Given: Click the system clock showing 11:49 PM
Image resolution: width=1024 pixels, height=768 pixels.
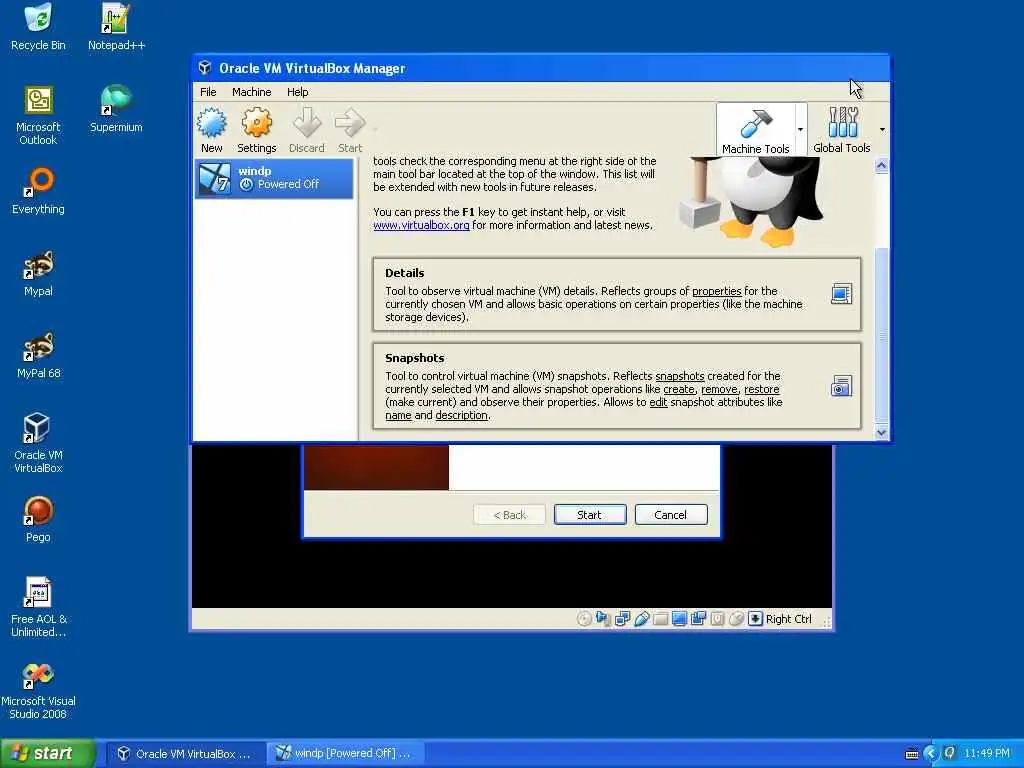Looking at the screenshot, I should (987, 754).
